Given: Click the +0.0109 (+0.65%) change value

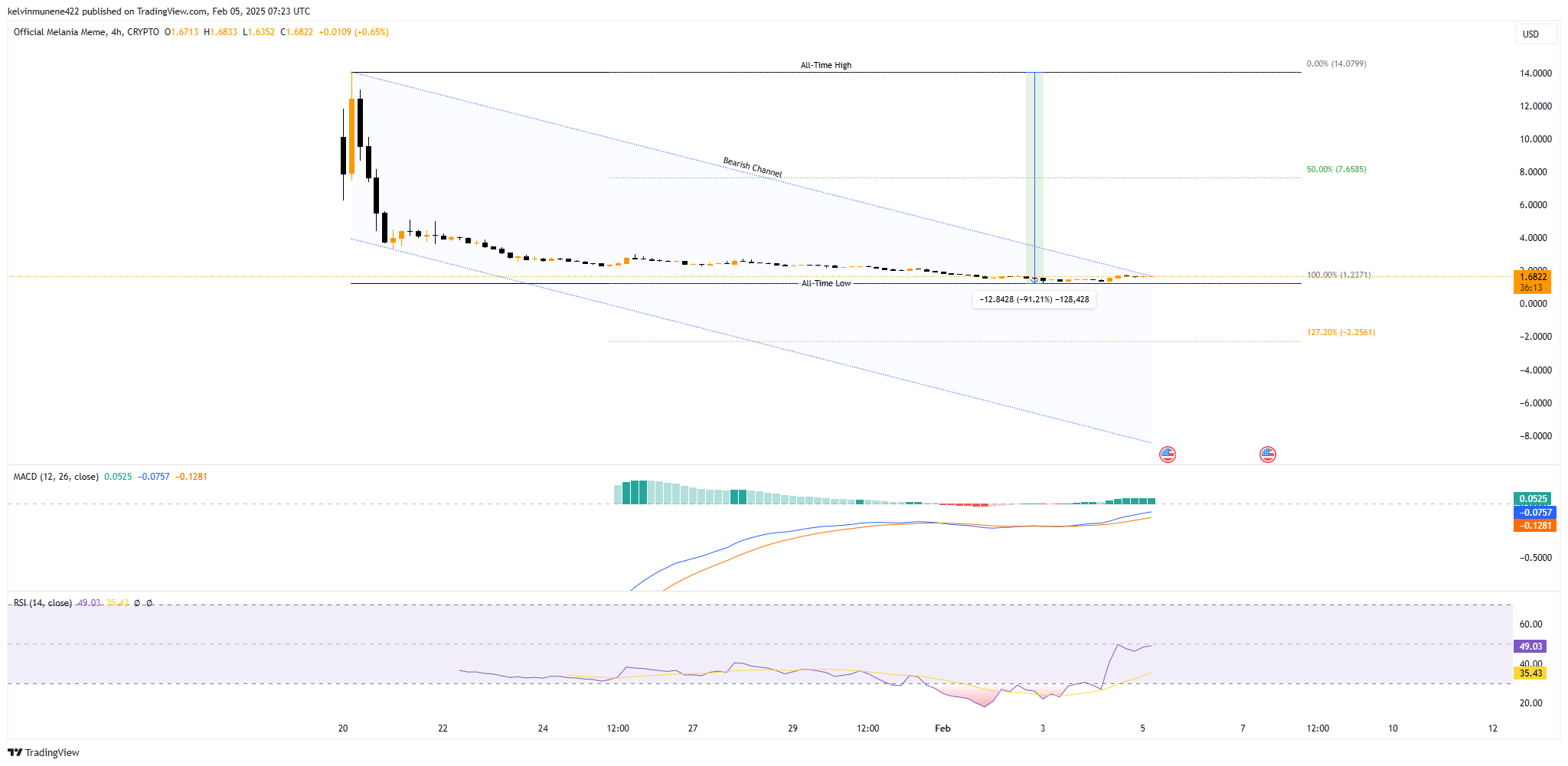Looking at the screenshot, I should coord(354,32).
